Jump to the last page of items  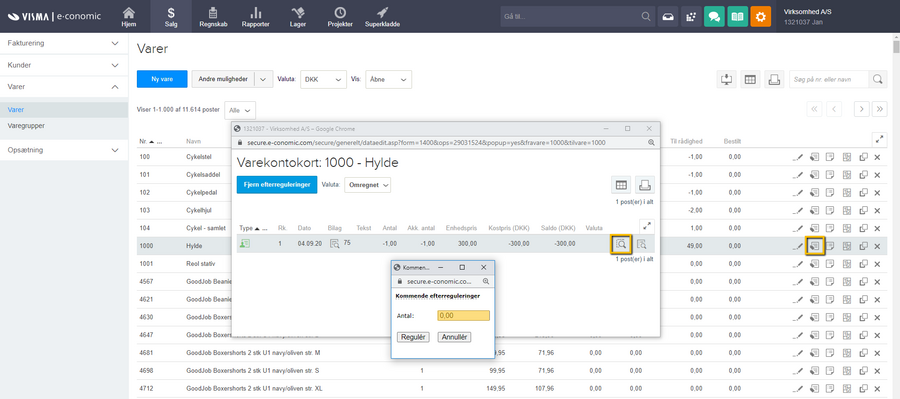[879, 109]
